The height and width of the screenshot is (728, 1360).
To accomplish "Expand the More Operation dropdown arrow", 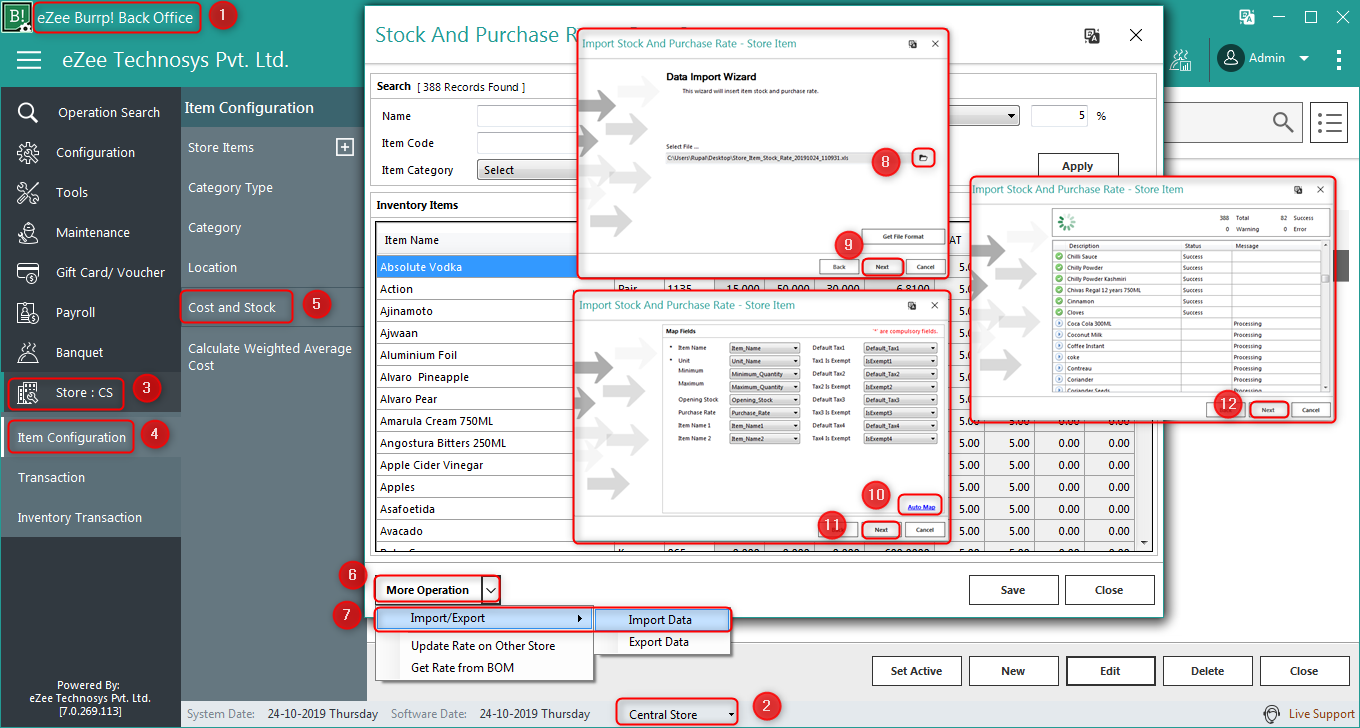I will coord(491,590).
